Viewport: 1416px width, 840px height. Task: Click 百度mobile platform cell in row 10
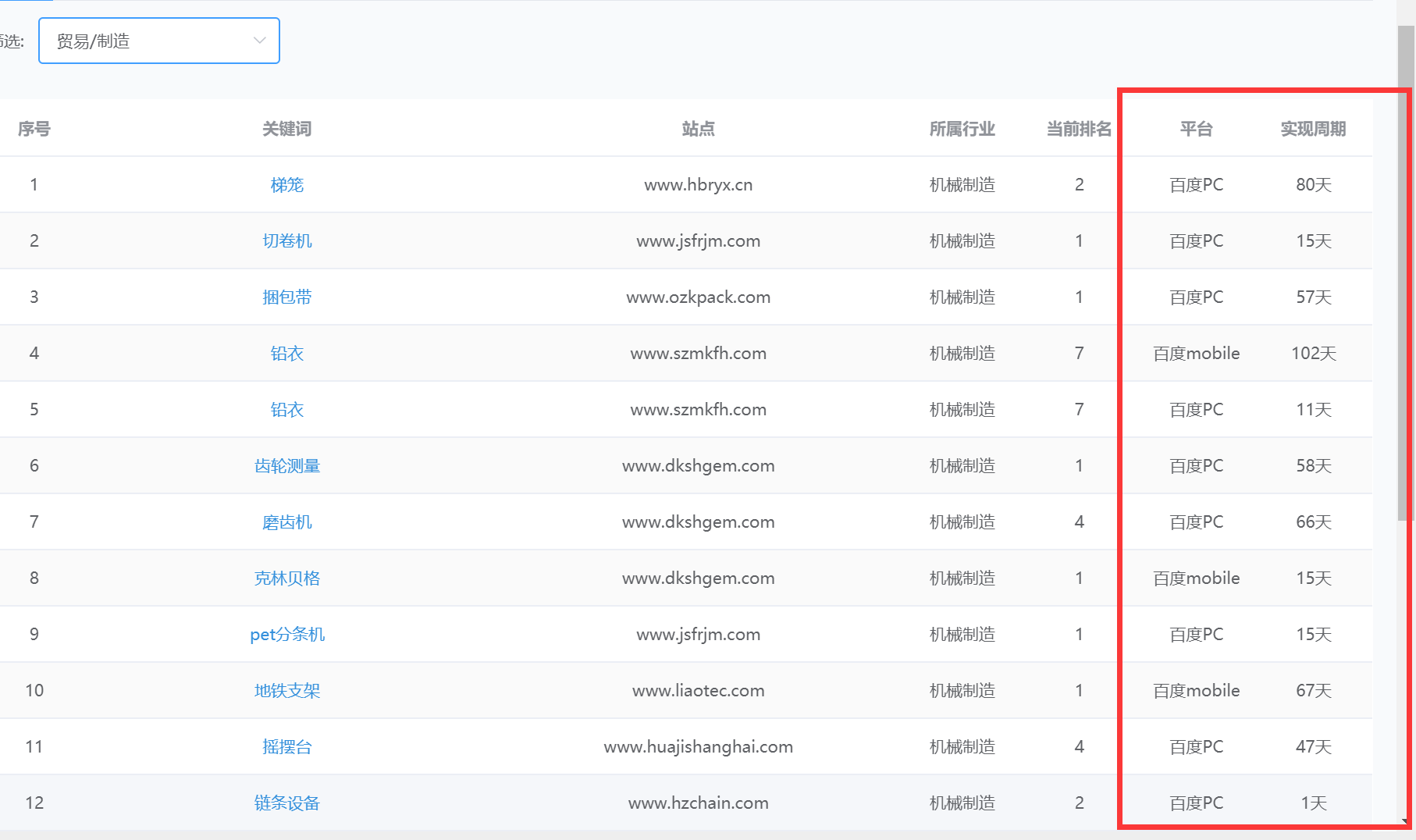(1196, 691)
